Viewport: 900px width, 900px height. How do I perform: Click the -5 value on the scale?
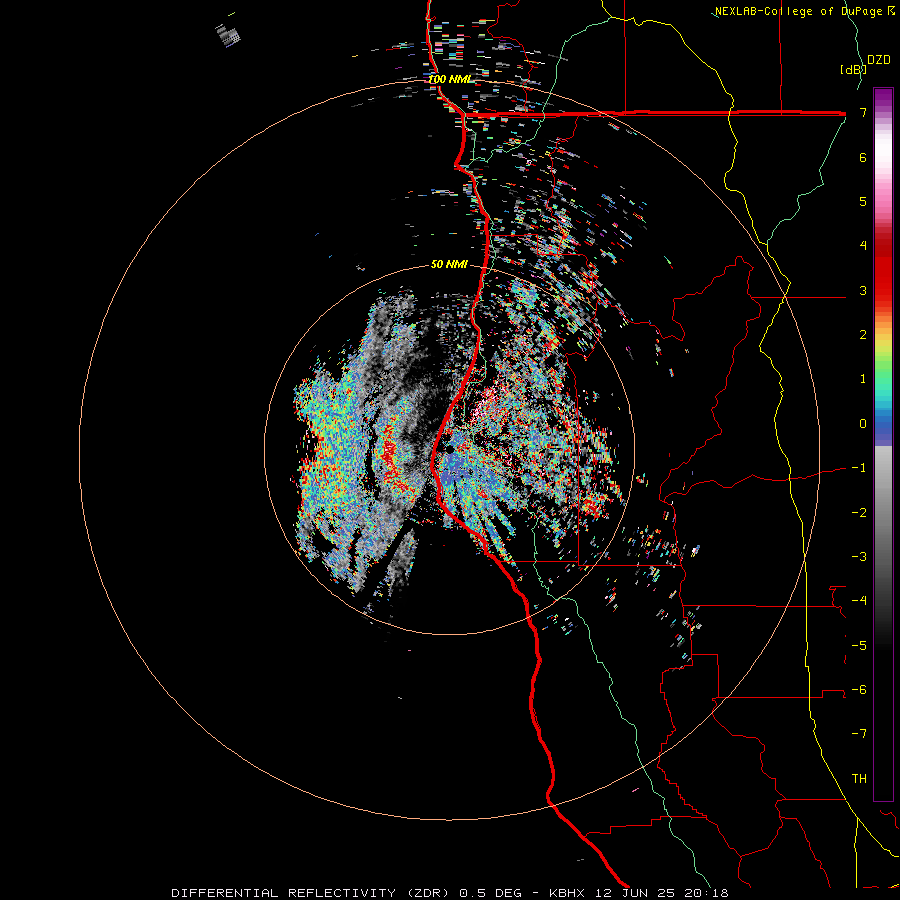coord(859,645)
